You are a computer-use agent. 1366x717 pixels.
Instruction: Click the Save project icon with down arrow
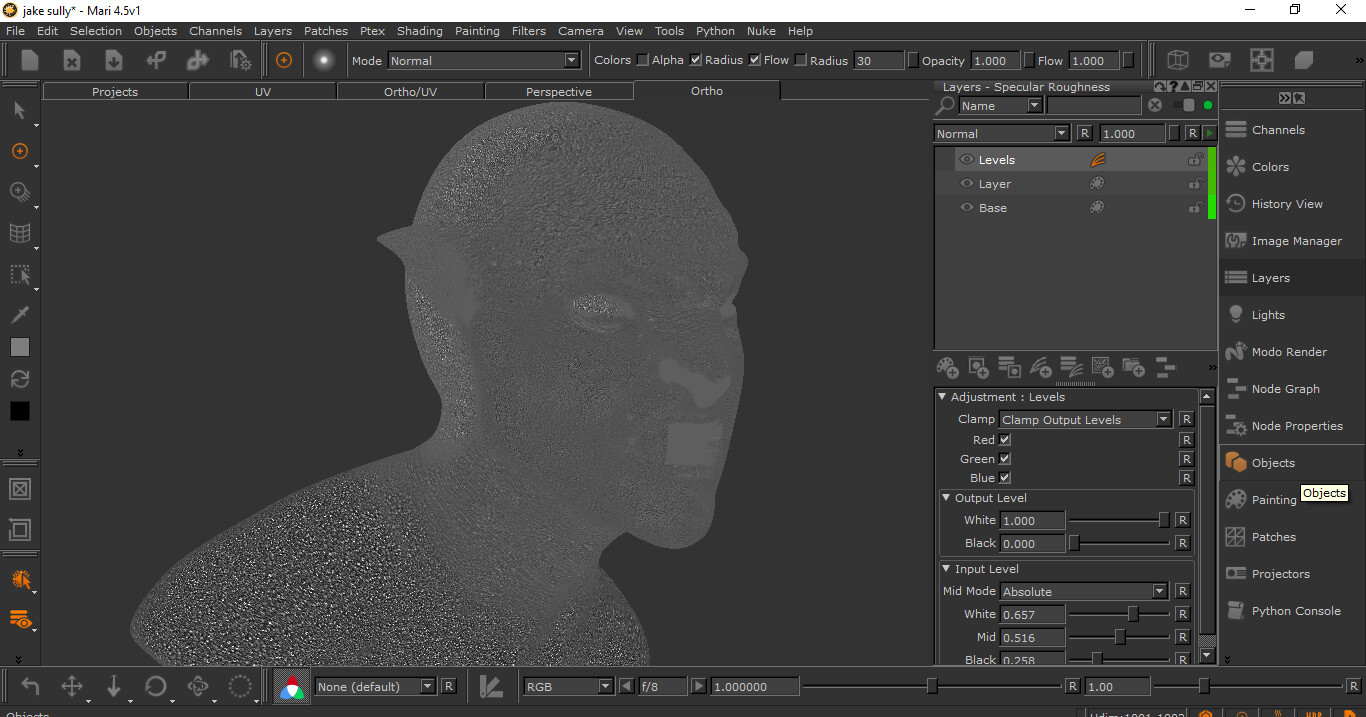[114, 60]
